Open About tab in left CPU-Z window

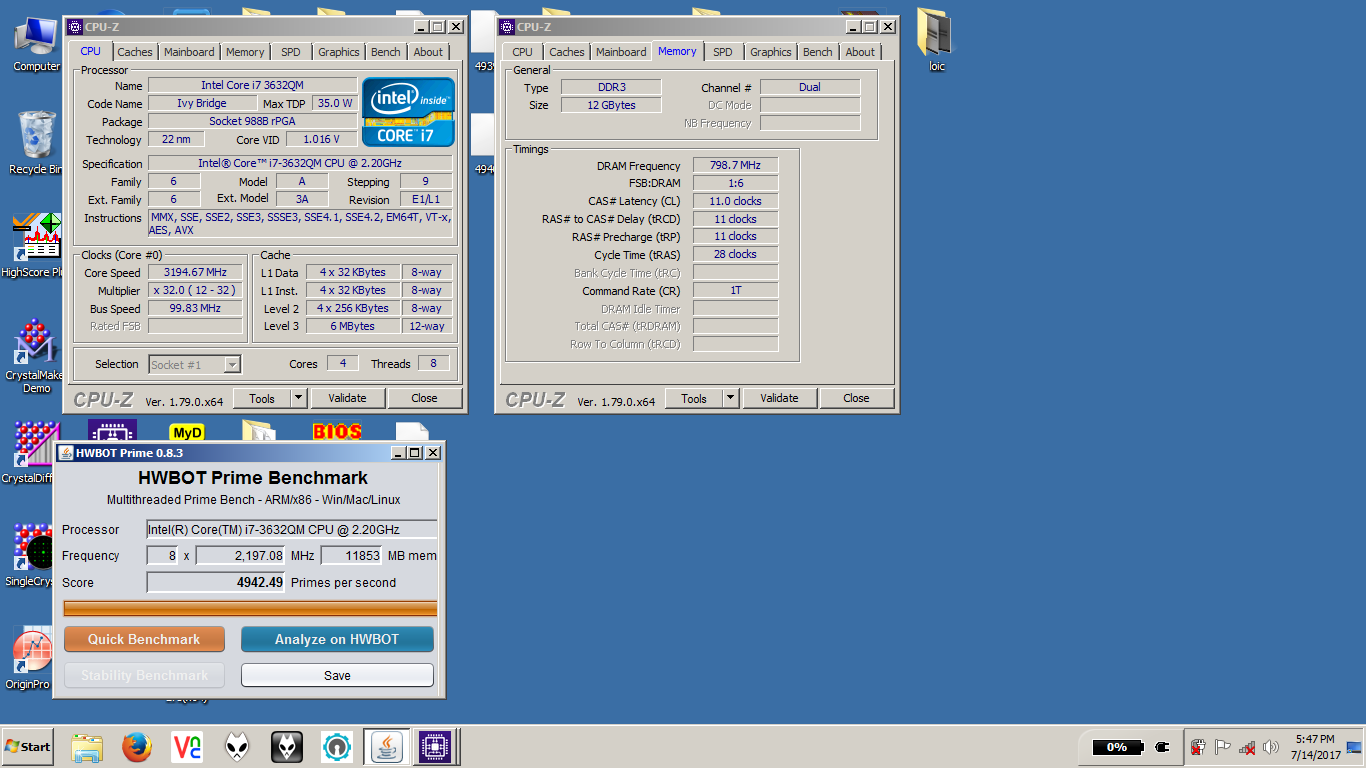[428, 52]
